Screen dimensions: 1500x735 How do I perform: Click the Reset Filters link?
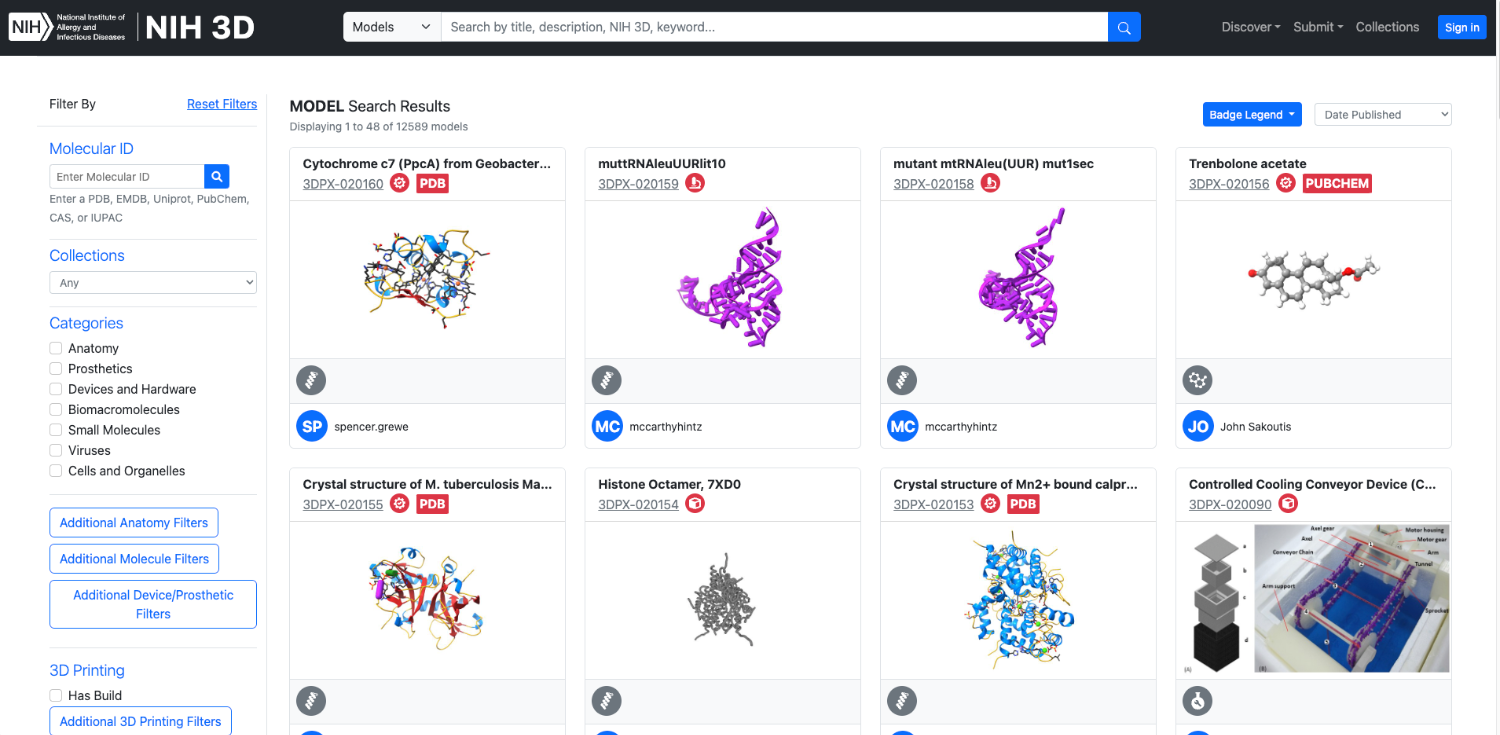point(222,104)
